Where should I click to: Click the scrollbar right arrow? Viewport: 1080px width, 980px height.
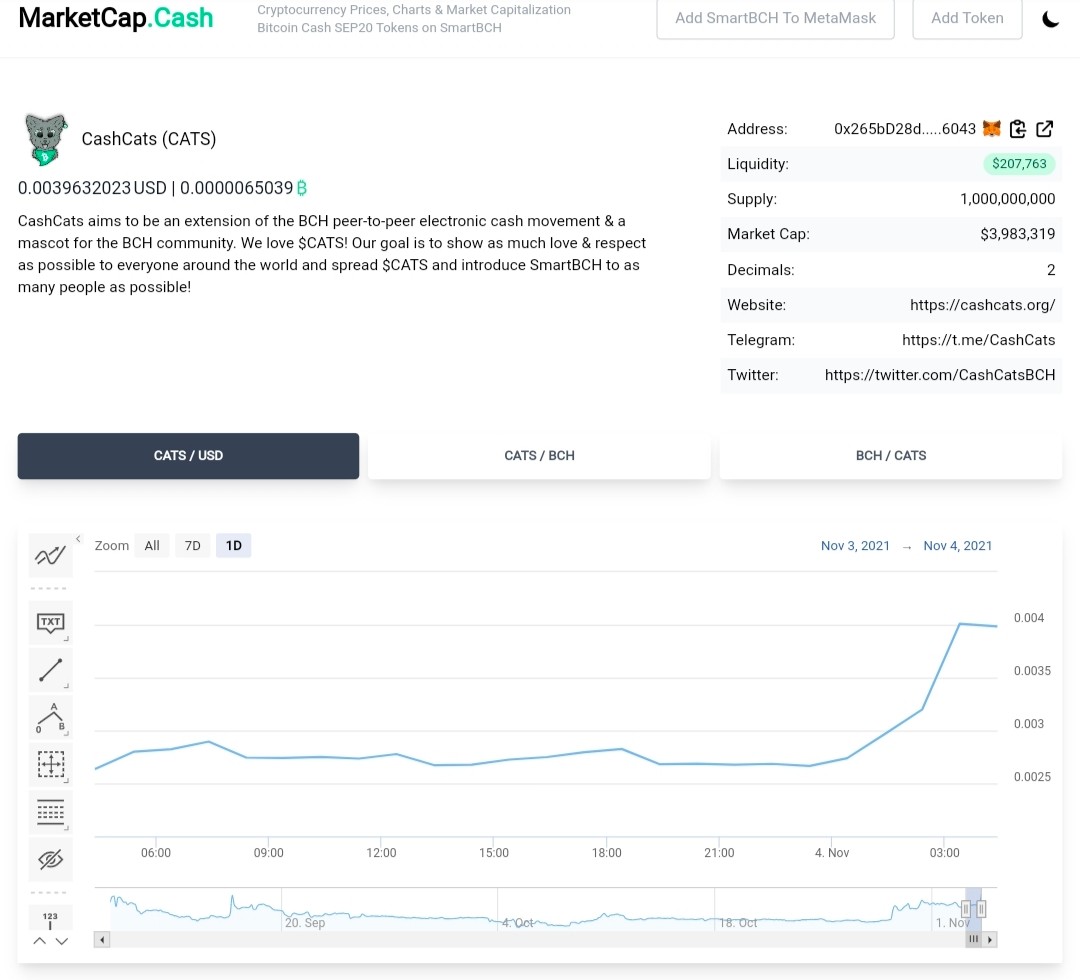[x=990, y=939]
